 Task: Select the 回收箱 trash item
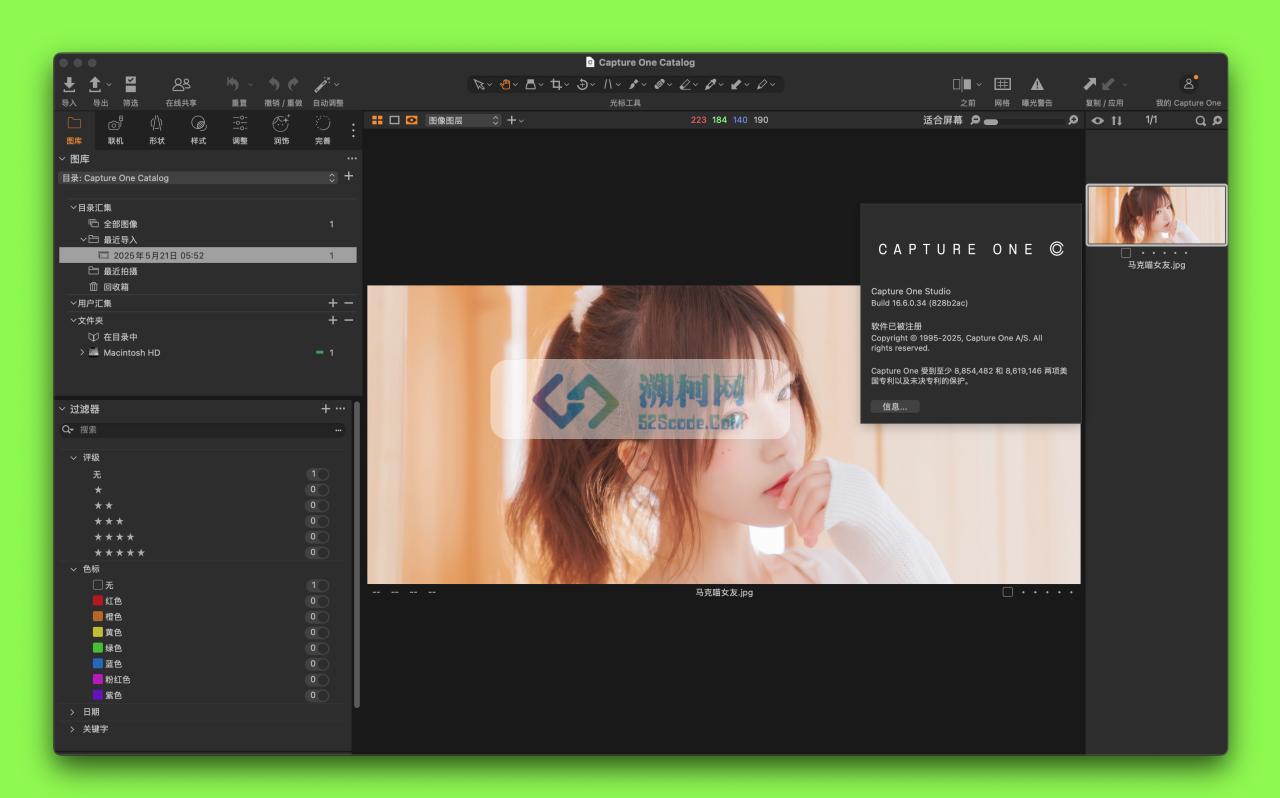click(116, 287)
